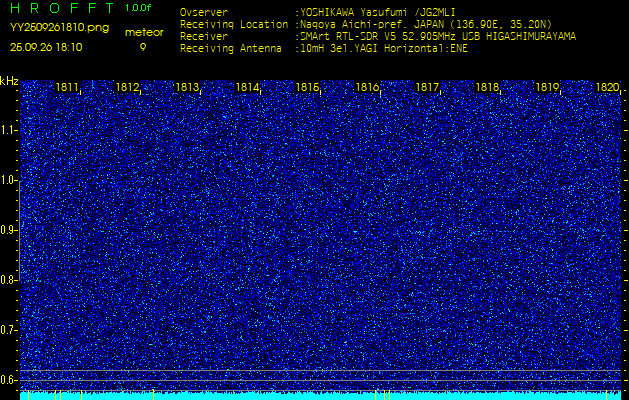
Task: Click the 1816 time axis label
Action: (x=367, y=87)
